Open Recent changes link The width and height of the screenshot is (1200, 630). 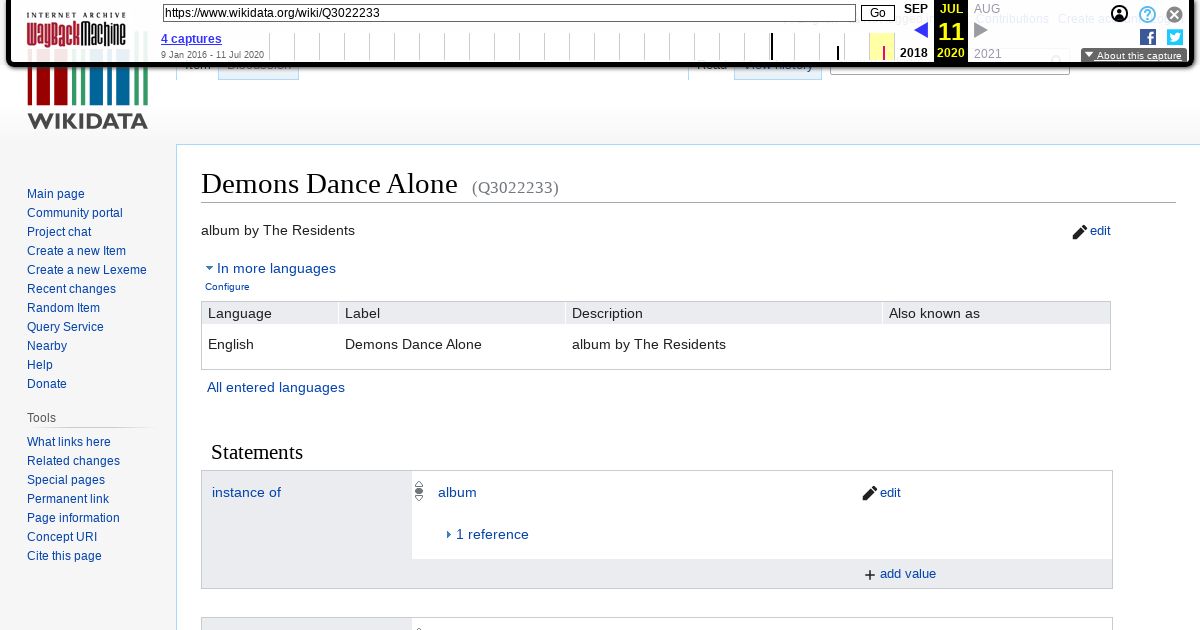pos(71,289)
